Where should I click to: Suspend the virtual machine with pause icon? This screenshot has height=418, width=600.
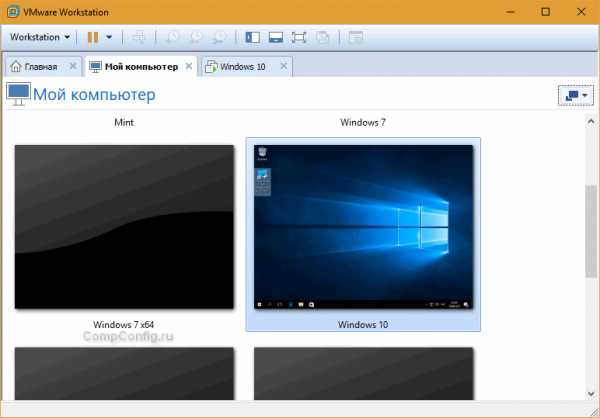coord(93,38)
